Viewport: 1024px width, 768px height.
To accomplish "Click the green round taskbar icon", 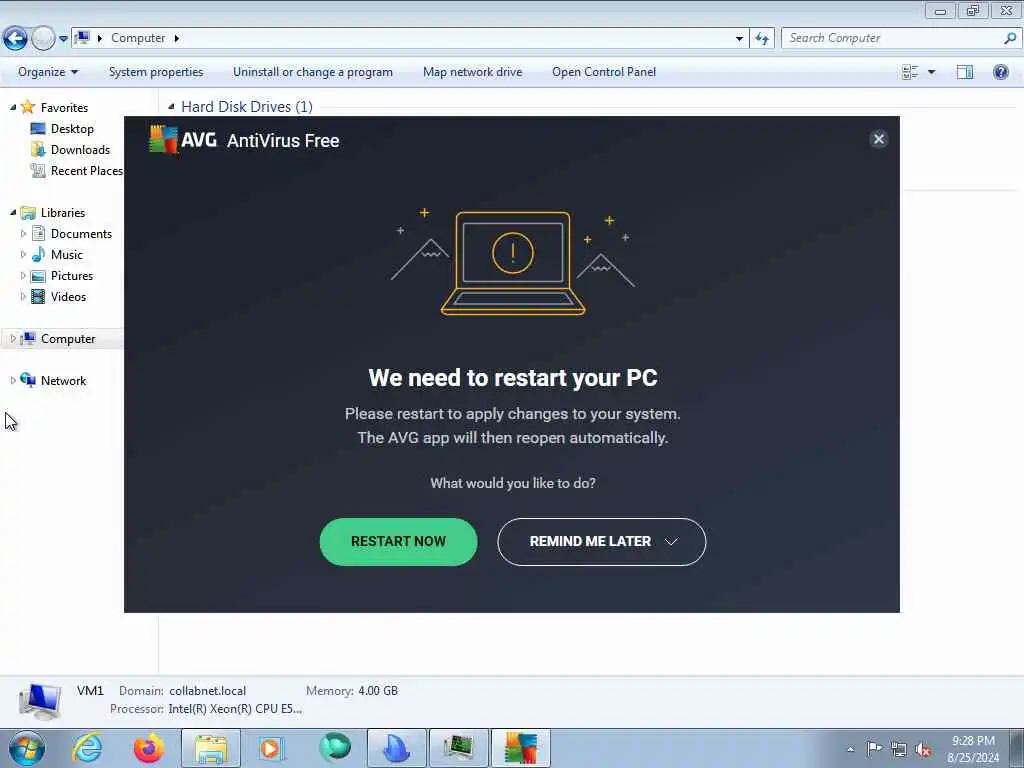I will click(335, 748).
